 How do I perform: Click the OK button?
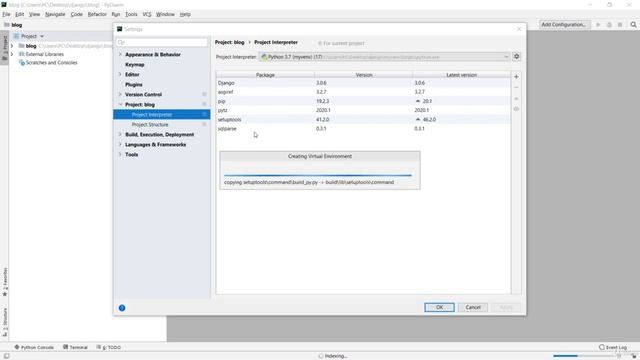tap(439, 307)
